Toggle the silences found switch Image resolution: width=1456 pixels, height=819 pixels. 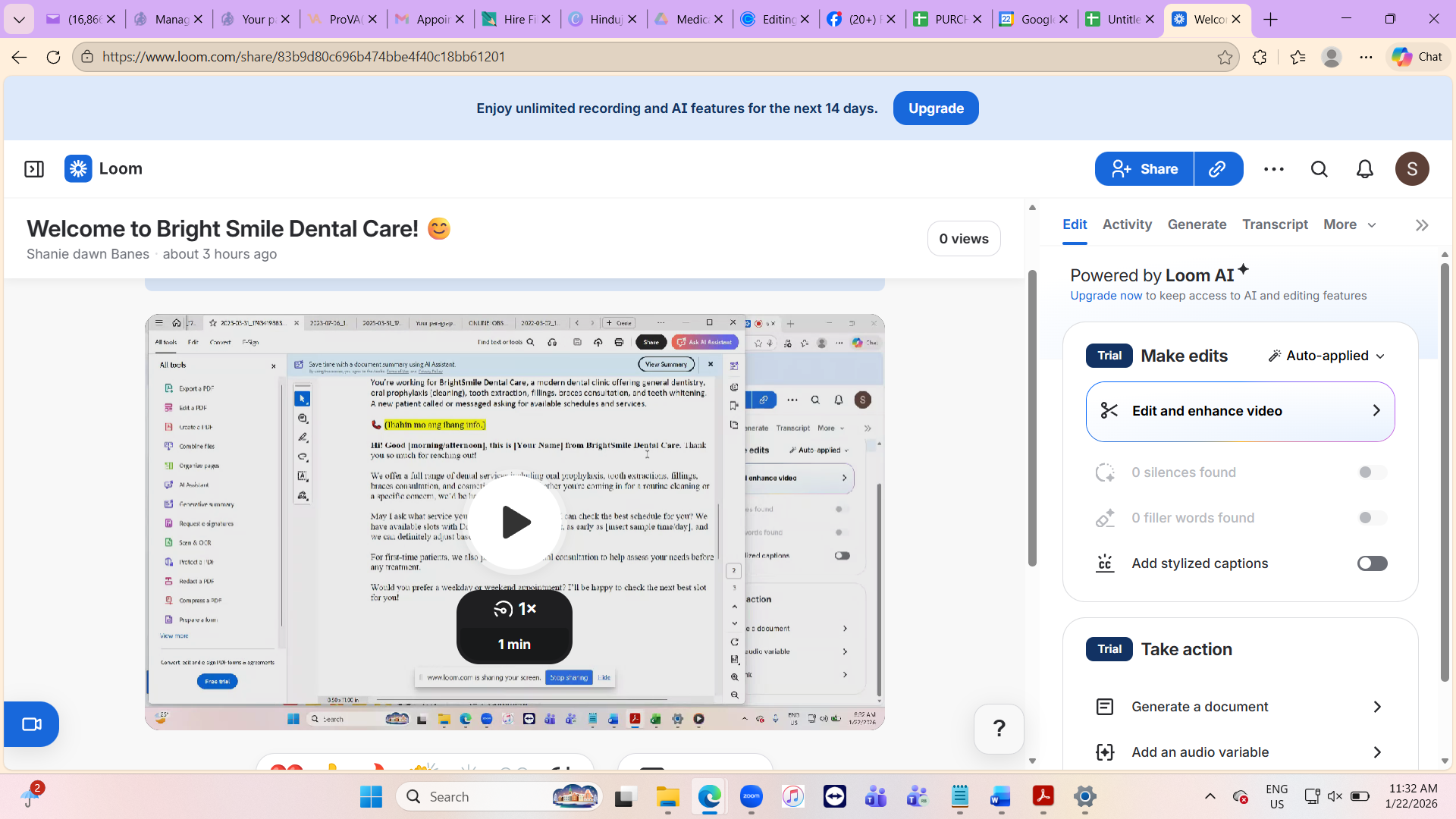[x=1372, y=472]
